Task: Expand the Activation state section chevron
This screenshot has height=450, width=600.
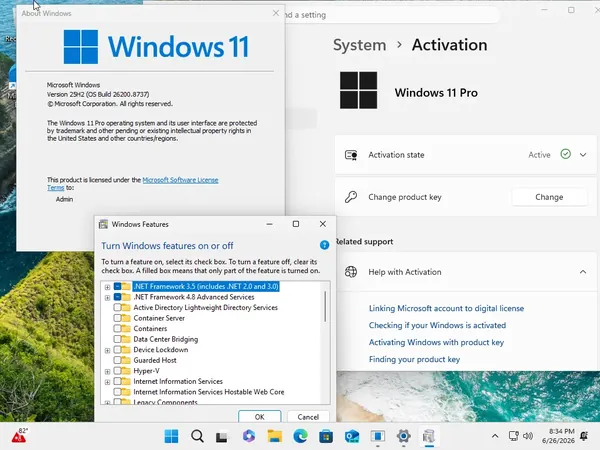Action: [583, 155]
